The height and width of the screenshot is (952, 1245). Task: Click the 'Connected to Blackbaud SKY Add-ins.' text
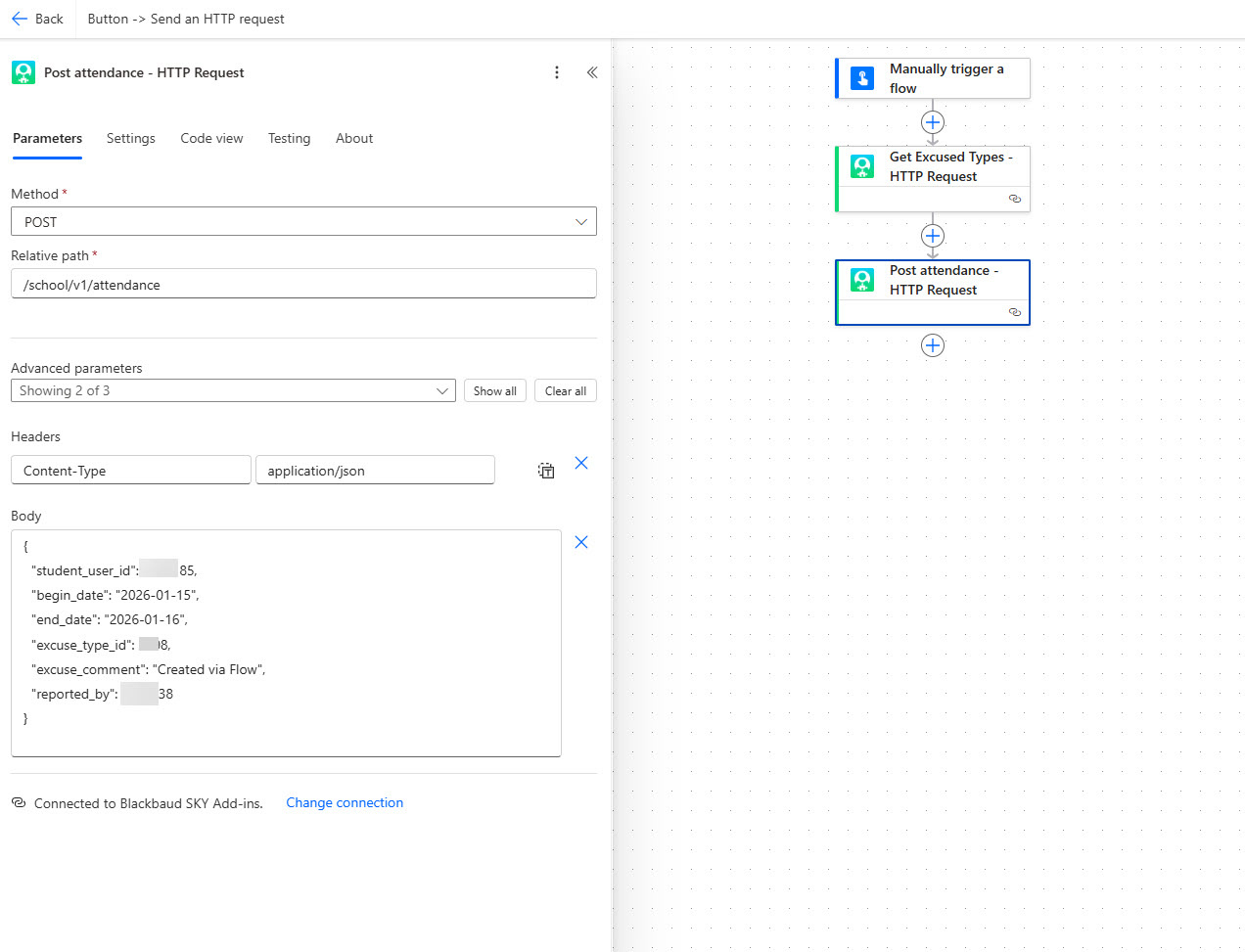tap(149, 803)
